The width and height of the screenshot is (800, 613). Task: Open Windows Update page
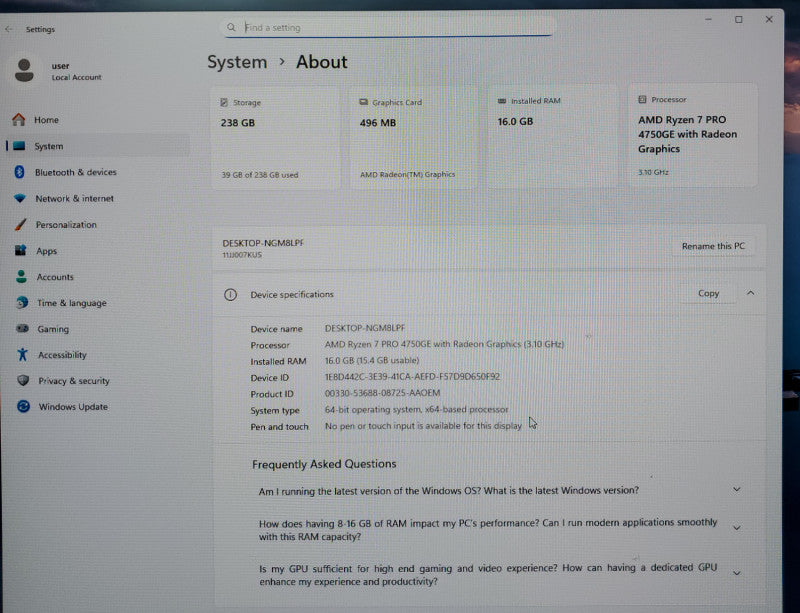[x=97, y=407]
